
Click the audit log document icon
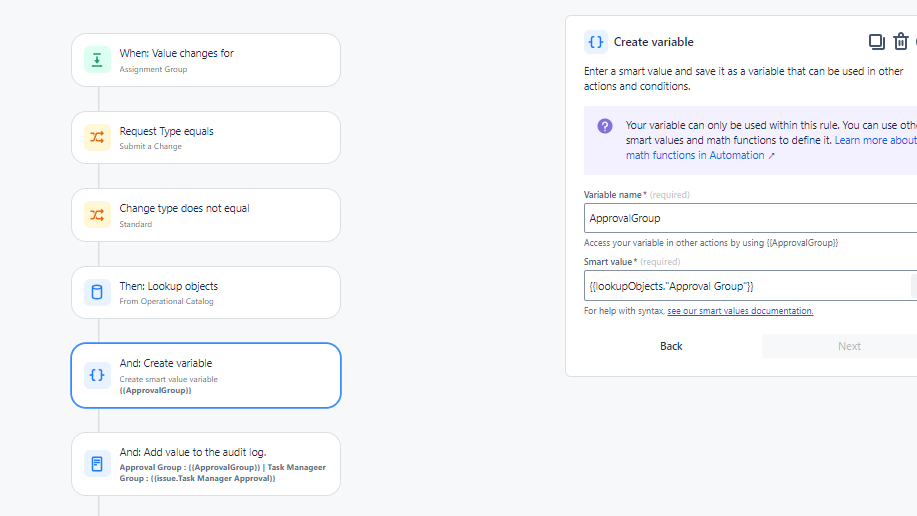pos(97,464)
